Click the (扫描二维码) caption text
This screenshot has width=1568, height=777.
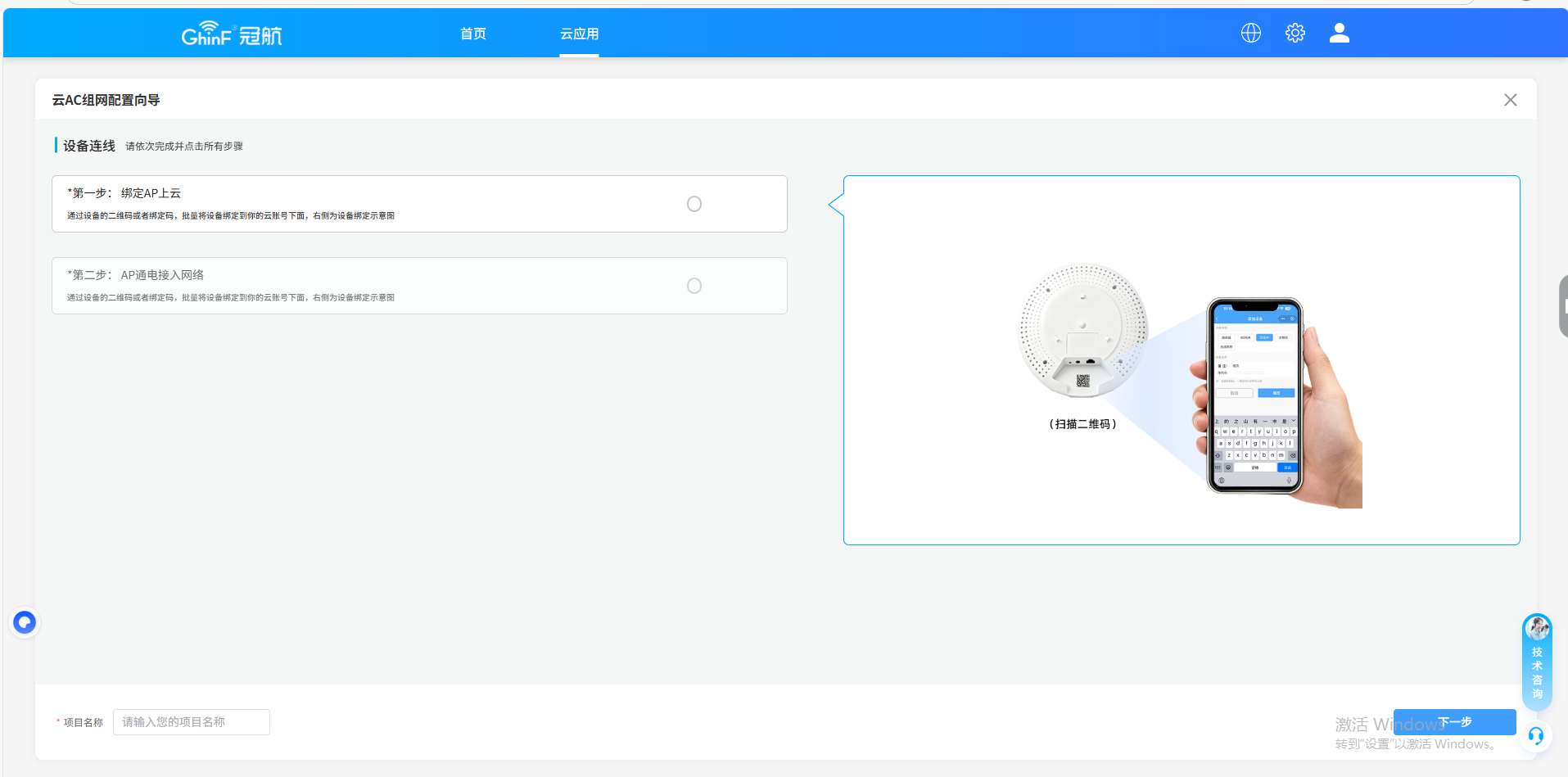[1082, 424]
